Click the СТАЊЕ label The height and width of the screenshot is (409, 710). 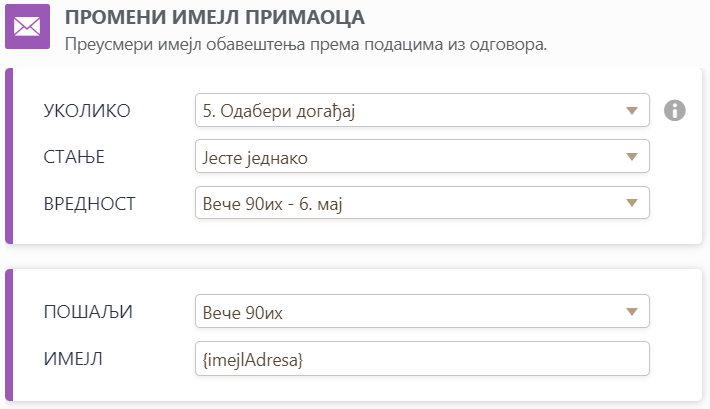(x=74, y=156)
